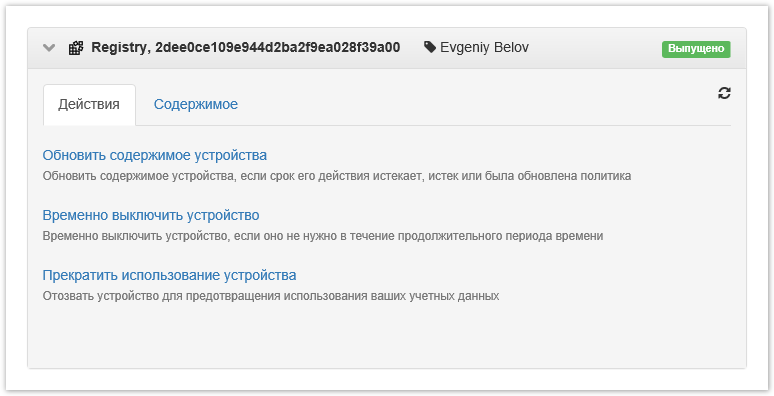
Task: Click the empty header bar before the status badge
Action: tap(595, 48)
